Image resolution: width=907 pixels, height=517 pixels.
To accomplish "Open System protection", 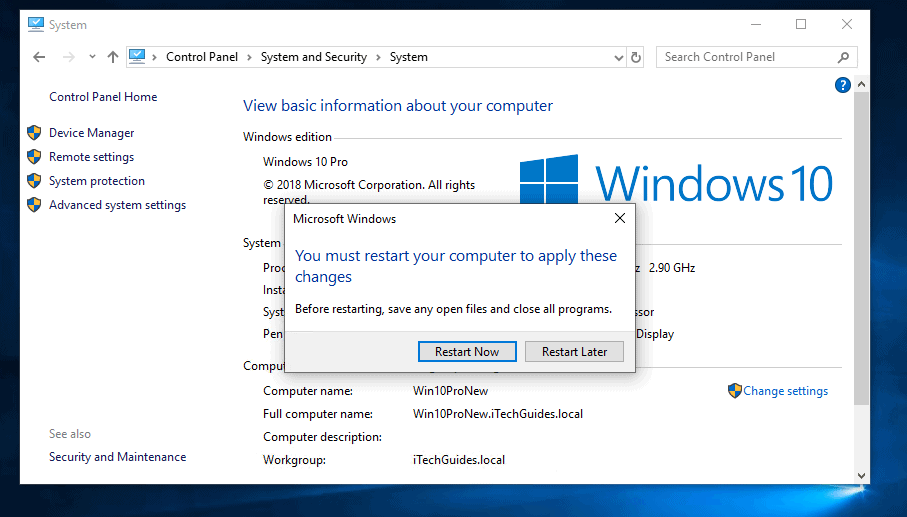I will pyautogui.click(x=97, y=180).
